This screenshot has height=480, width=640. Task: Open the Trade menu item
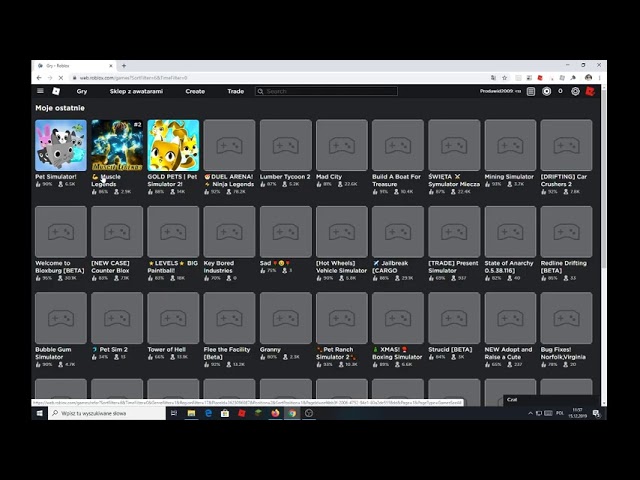(x=235, y=91)
